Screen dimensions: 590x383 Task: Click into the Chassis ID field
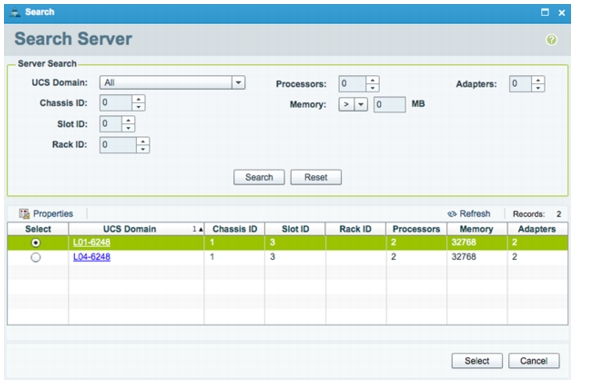coord(116,103)
